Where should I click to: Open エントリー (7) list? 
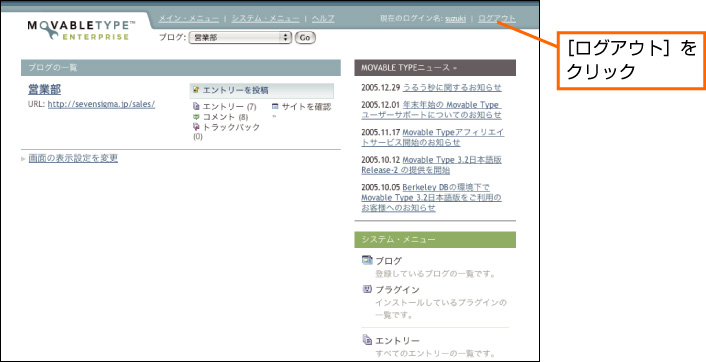coord(229,107)
